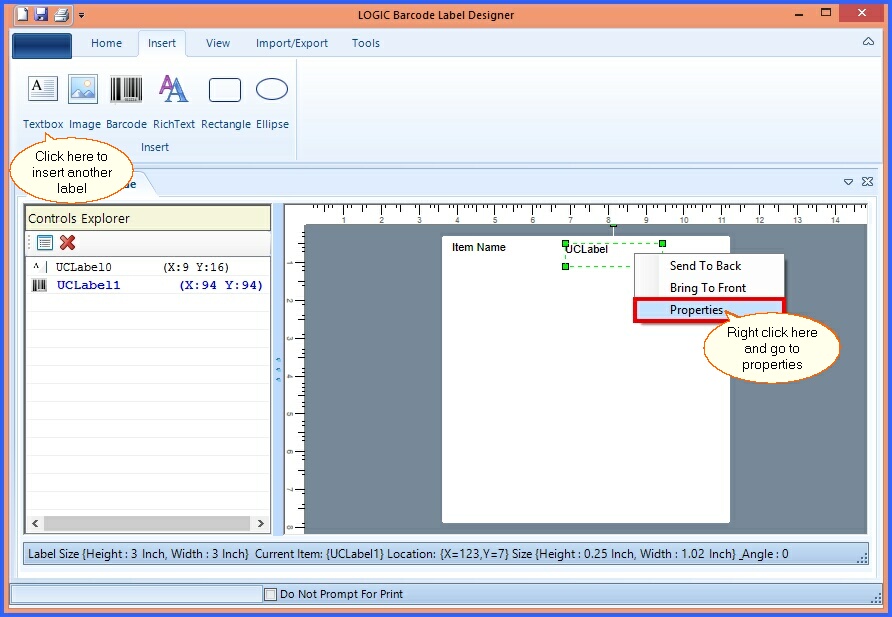Viewport: 892px width, 617px height.
Task: Click the list icon in Controls Explorer
Action: coord(44,243)
